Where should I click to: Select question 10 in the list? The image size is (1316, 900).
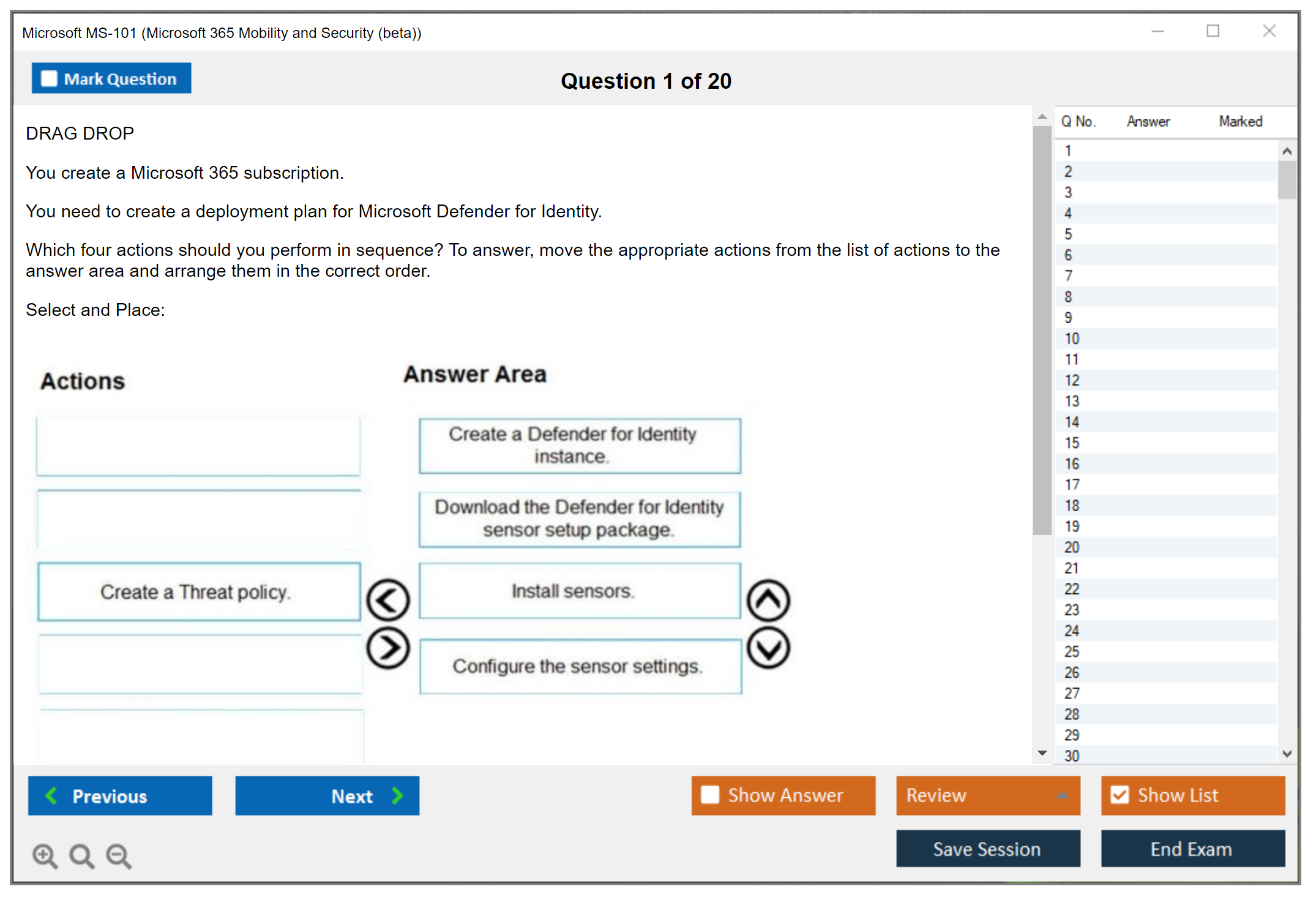[1072, 339]
